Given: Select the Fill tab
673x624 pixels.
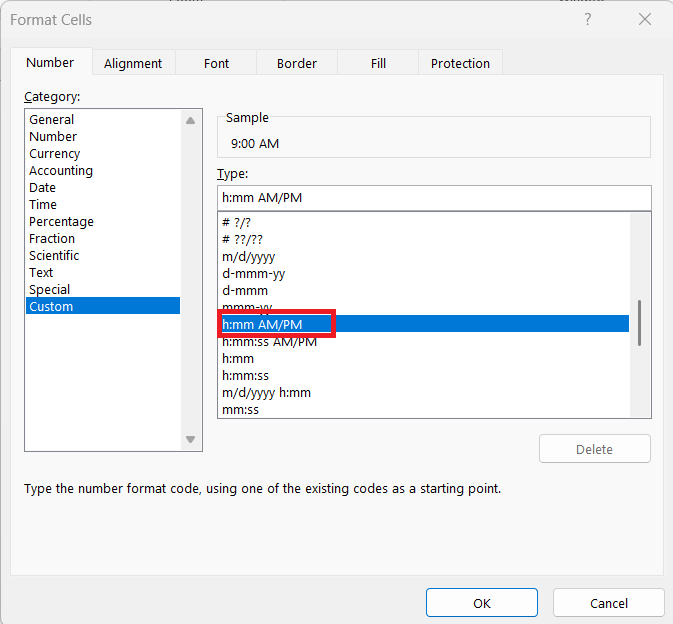Looking at the screenshot, I should pos(378,64).
